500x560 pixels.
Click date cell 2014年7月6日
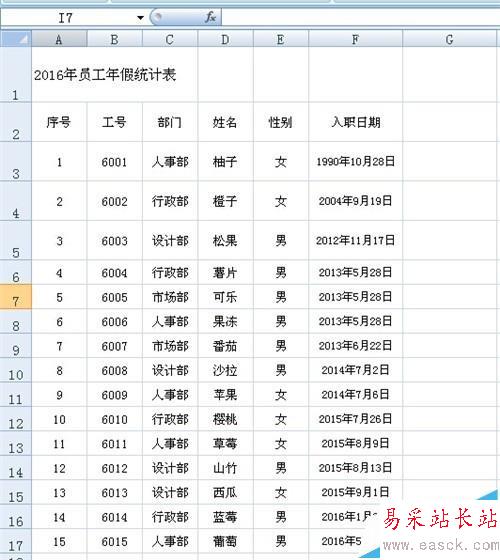click(x=355, y=394)
